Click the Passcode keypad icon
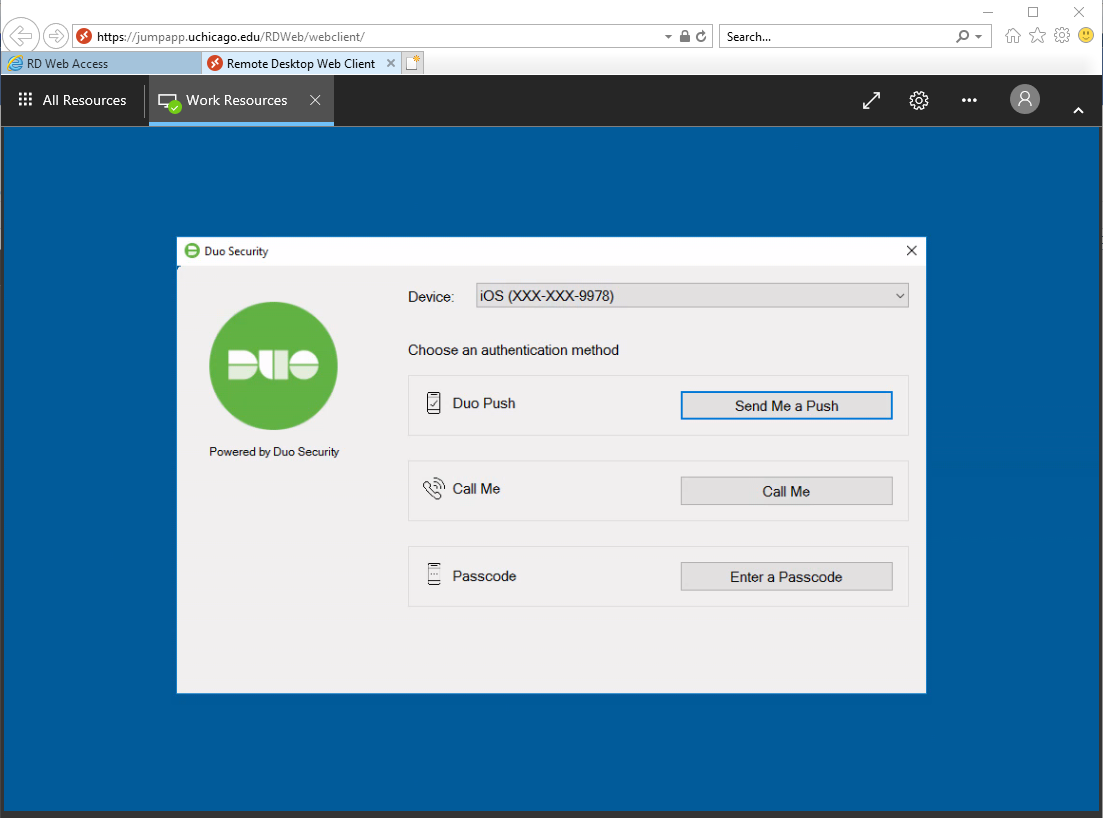 pos(433,574)
